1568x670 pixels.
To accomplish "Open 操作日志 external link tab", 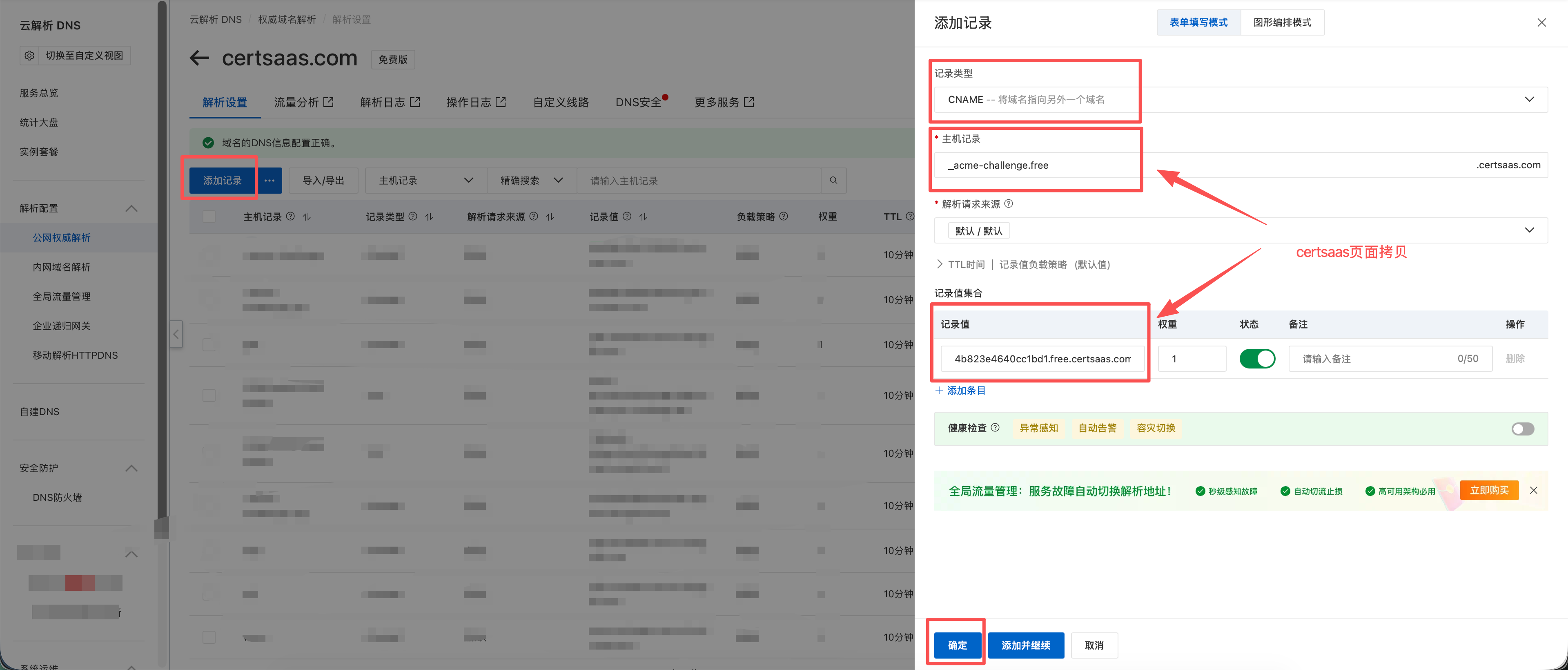I will (x=476, y=102).
